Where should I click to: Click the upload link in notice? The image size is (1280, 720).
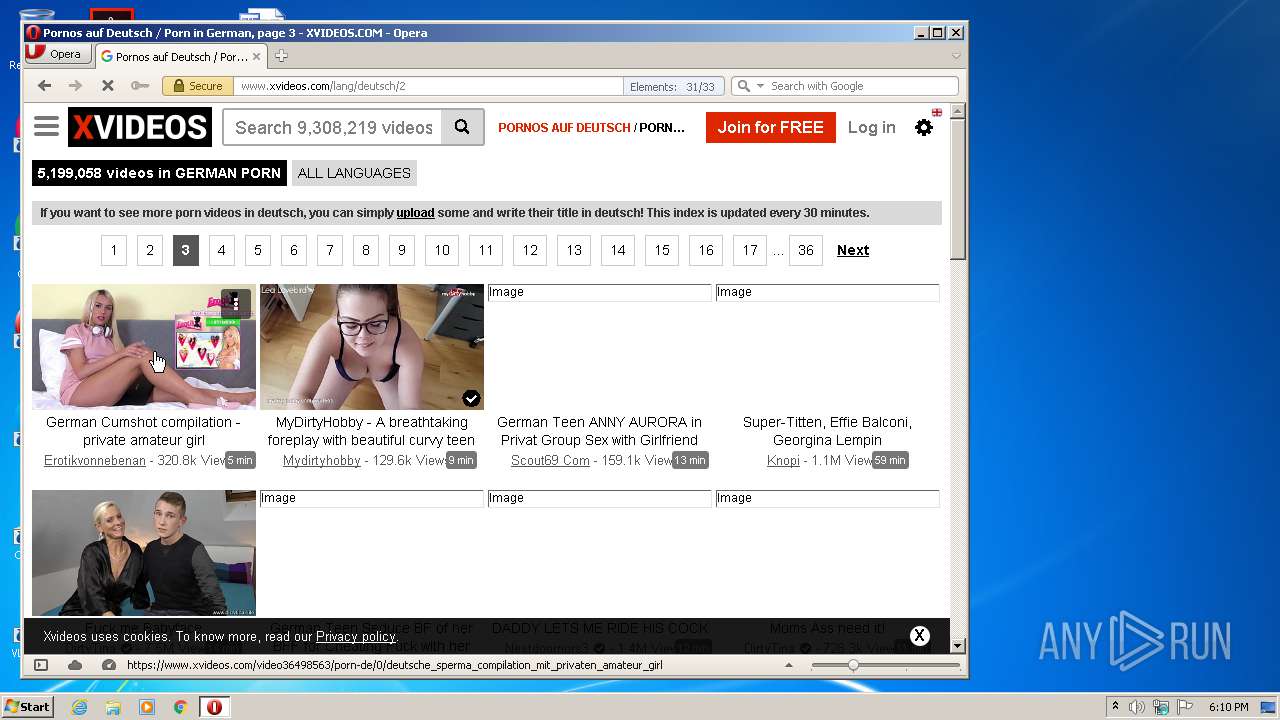415,213
